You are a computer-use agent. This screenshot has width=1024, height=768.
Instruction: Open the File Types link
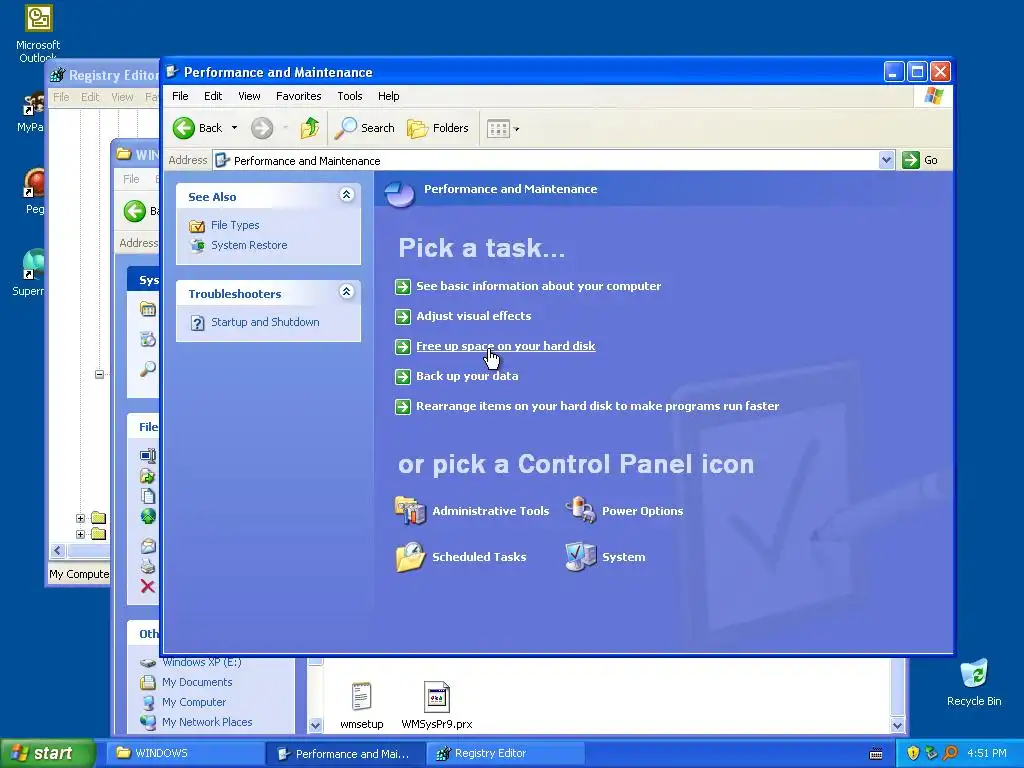[x=235, y=225]
